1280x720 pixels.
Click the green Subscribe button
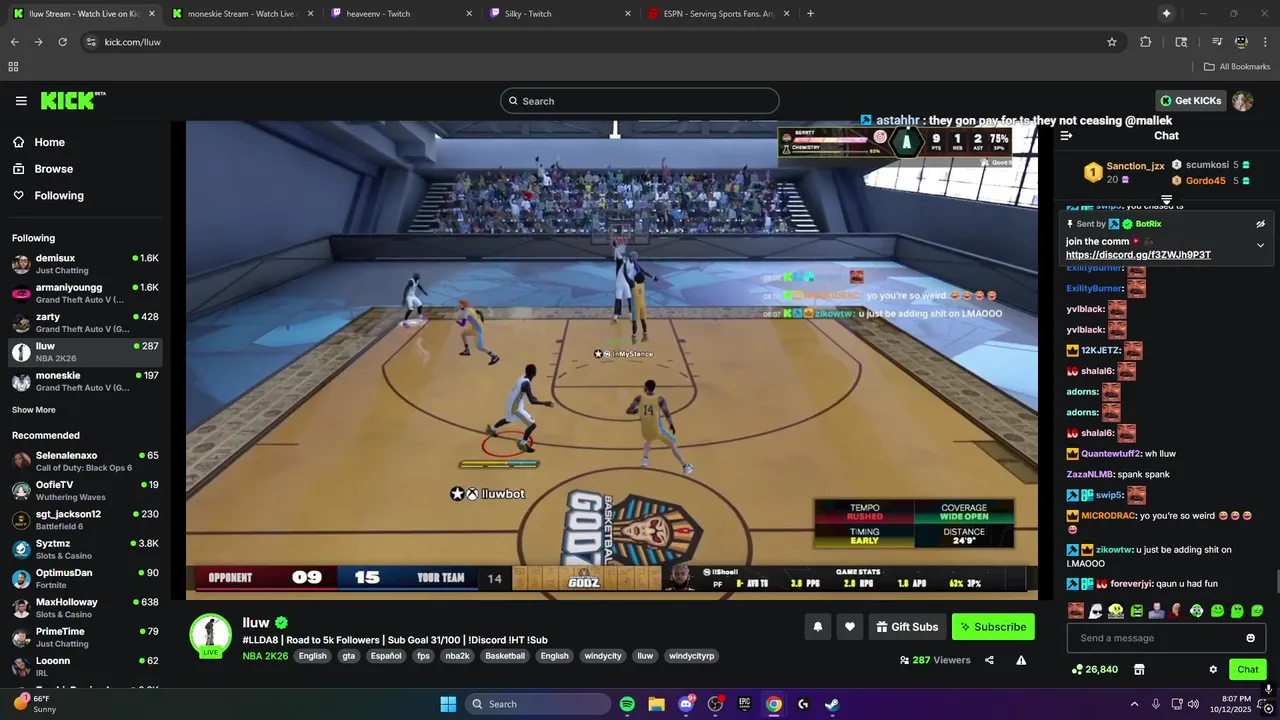point(993,627)
